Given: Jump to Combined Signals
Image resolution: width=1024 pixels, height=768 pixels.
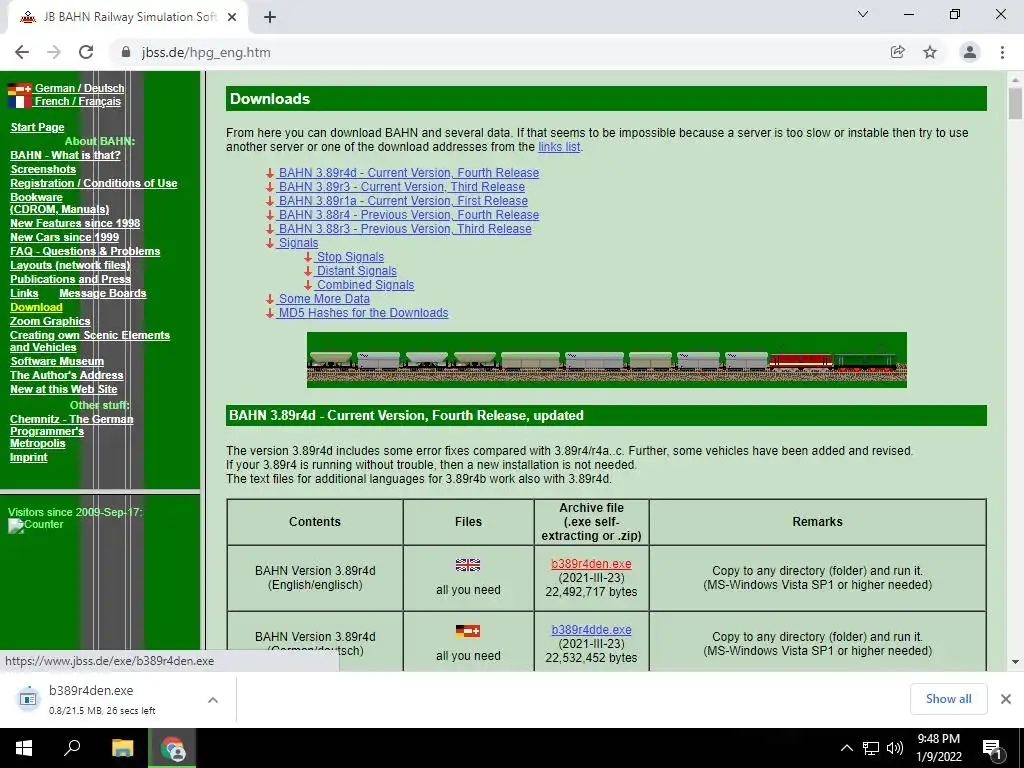Looking at the screenshot, I should (x=364, y=285).
